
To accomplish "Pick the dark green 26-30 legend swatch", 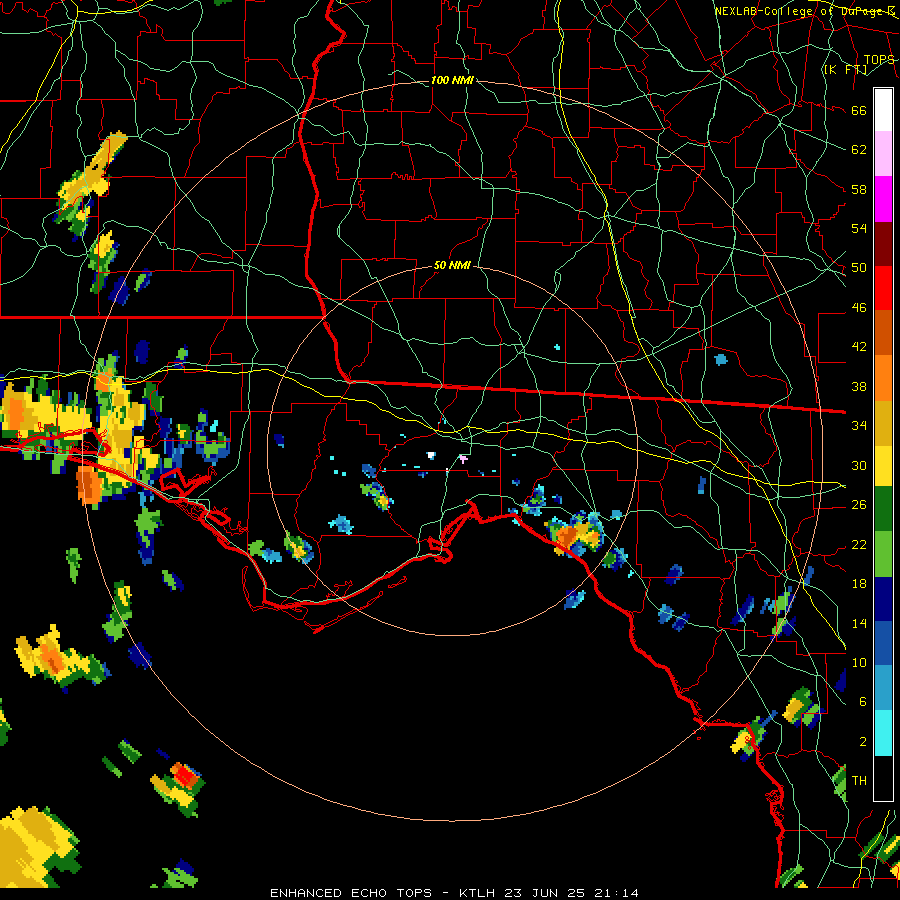I will point(883,509).
